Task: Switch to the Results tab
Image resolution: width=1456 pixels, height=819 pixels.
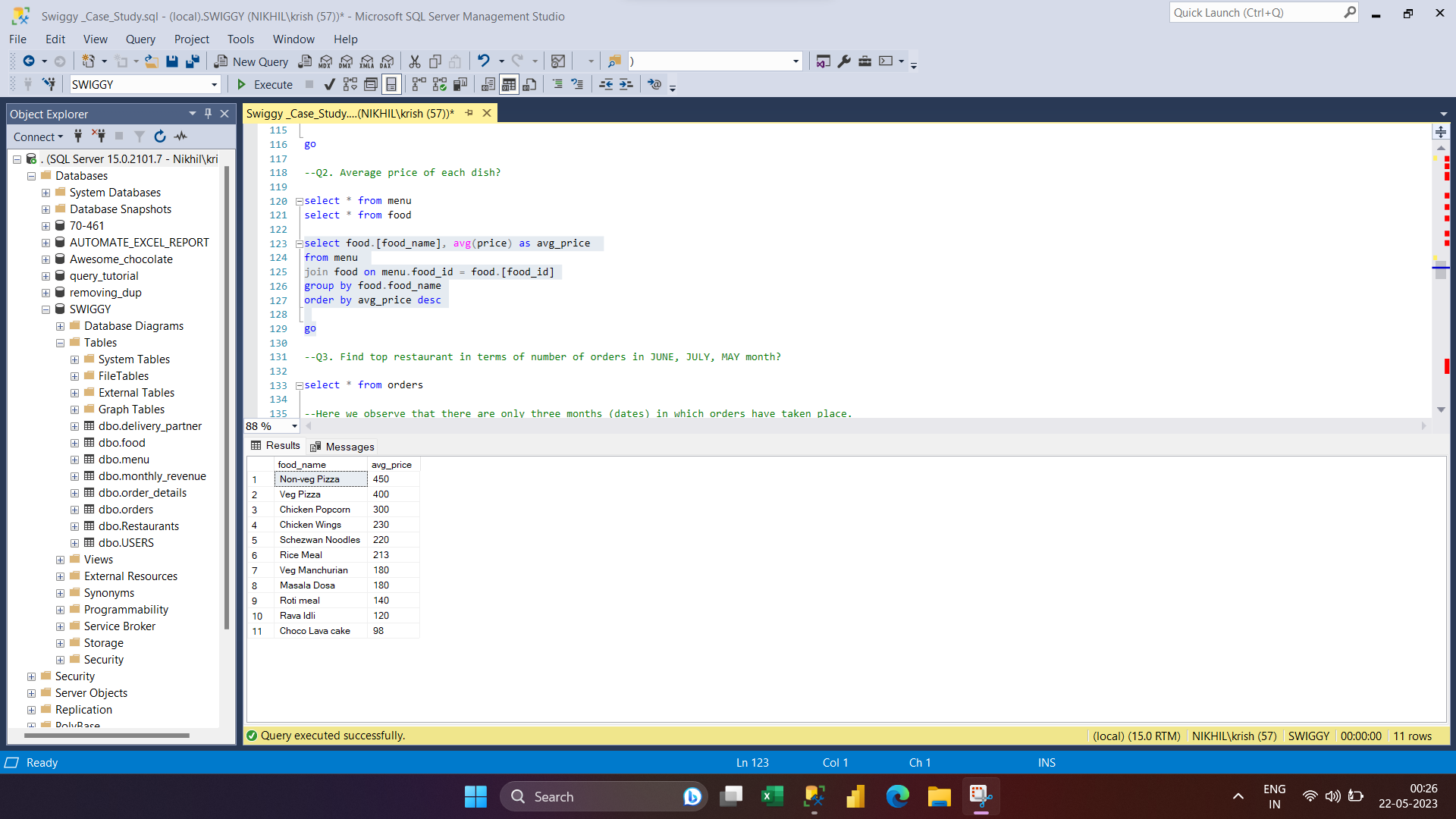Action: point(276,446)
